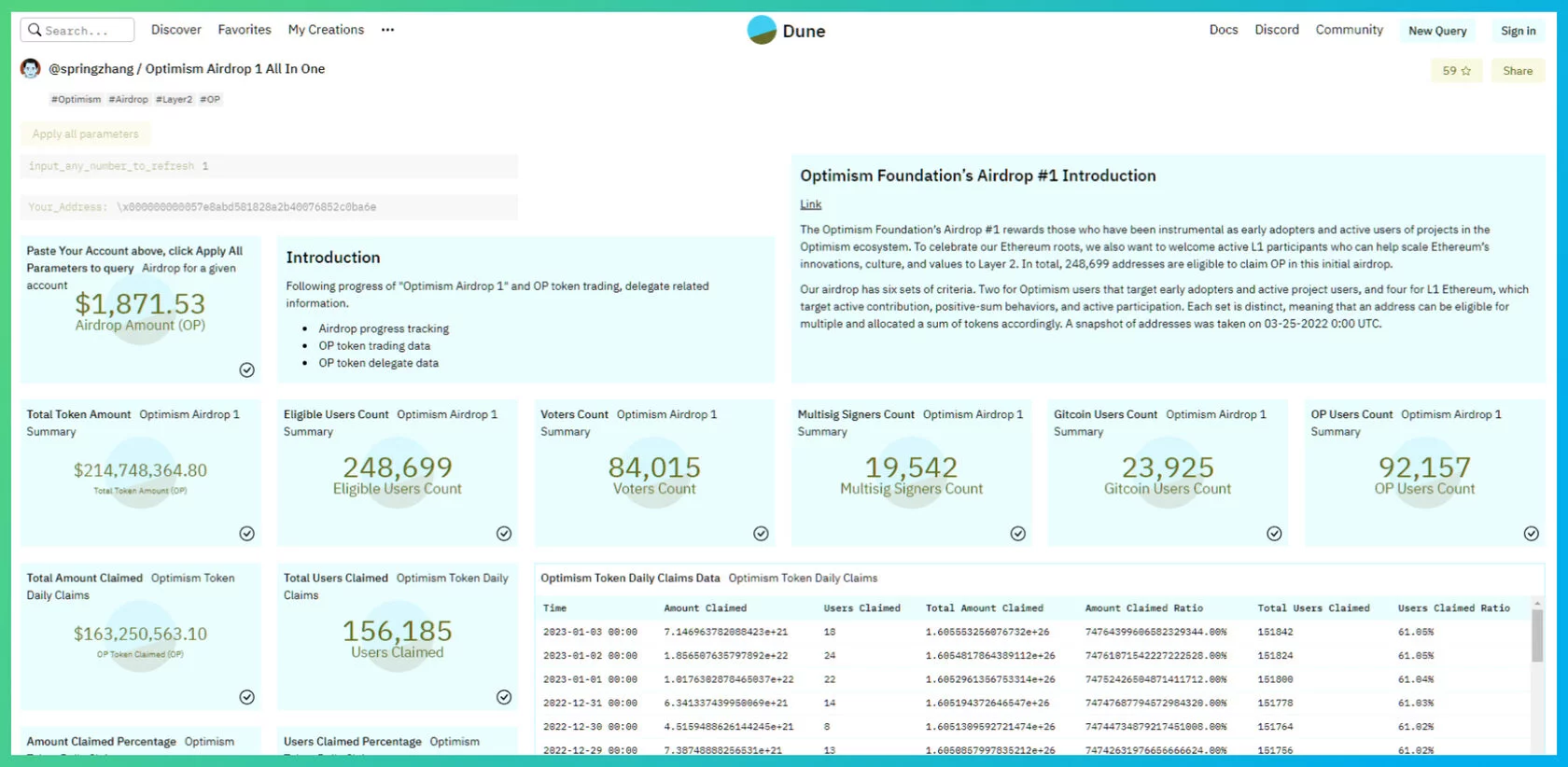The image size is (1568, 767).
Task: Open Optimism Token Daily Claims Data title
Action: 630,579
